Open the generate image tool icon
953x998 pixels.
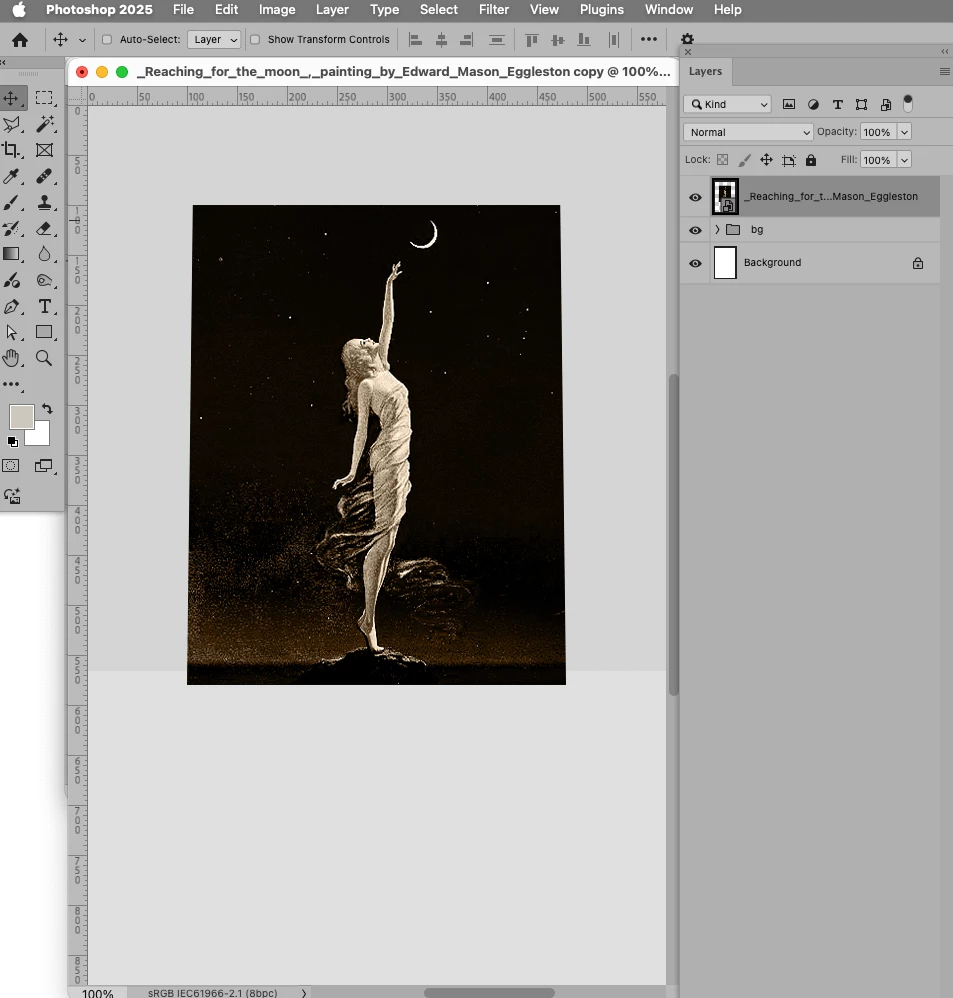12,496
